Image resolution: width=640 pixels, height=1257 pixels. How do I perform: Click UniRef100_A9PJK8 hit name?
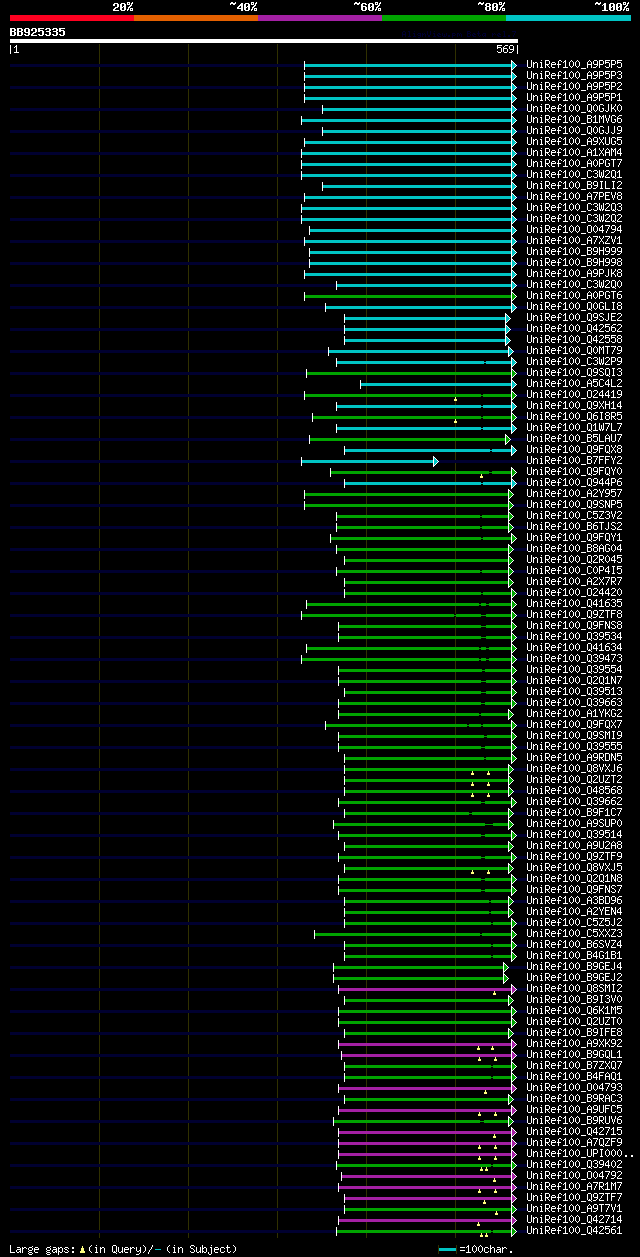click(573, 273)
